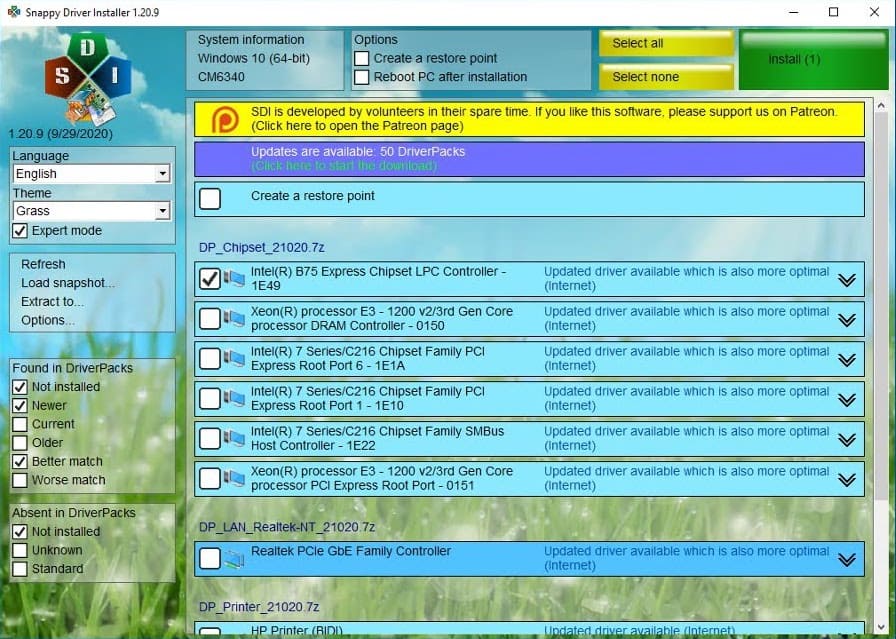Click the PCI Express Root Port 1 device icon
896x639 pixels.
point(234,399)
